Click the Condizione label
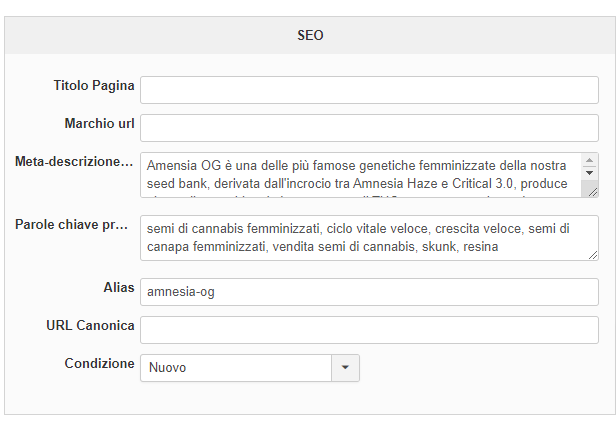The width and height of the screenshot is (616, 431). pyautogui.click(x=99, y=363)
